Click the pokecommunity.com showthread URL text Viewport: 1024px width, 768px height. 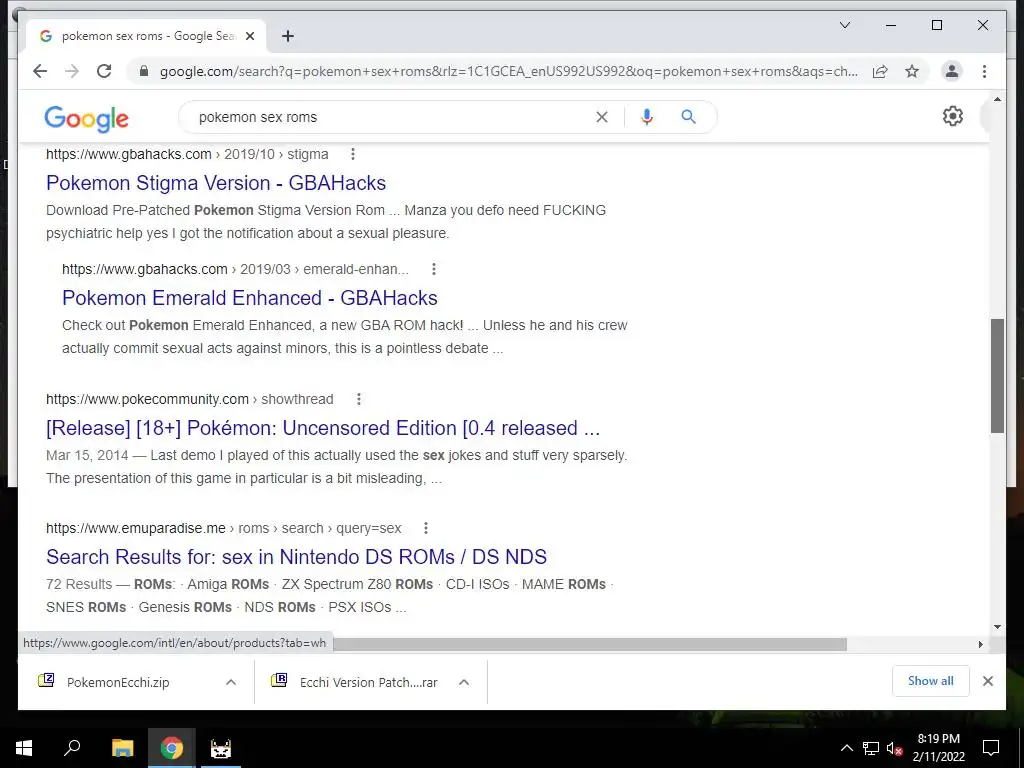pyautogui.click(x=189, y=399)
